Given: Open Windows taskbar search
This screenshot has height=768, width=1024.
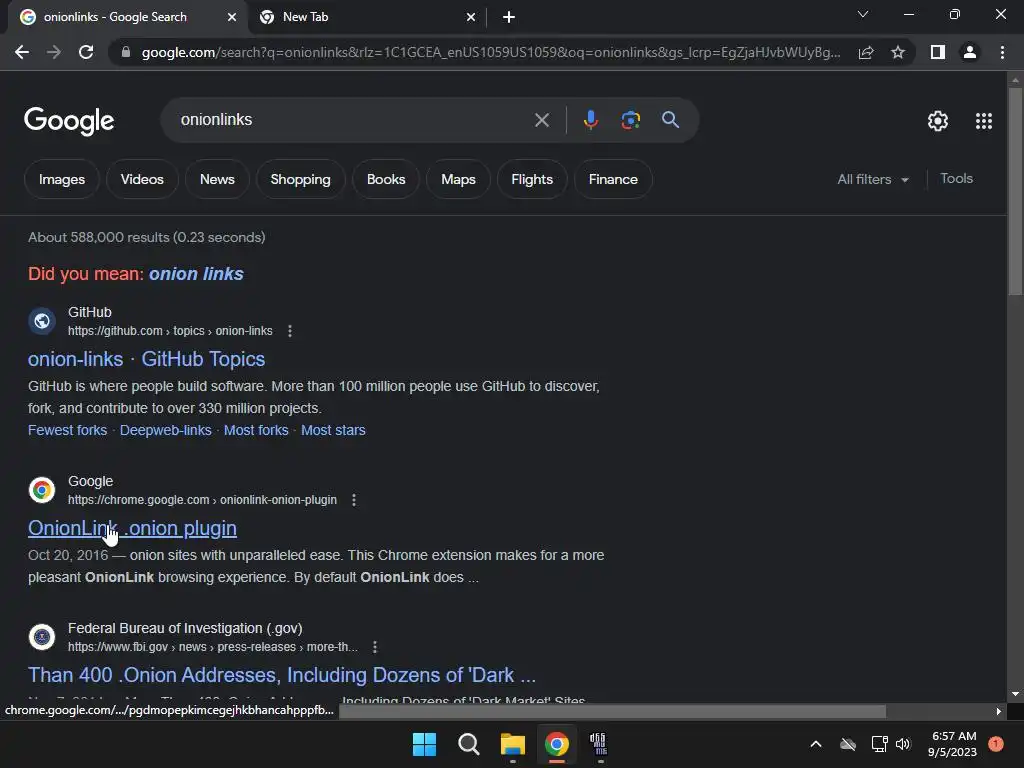Looking at the screenshot, I should 468,744.
